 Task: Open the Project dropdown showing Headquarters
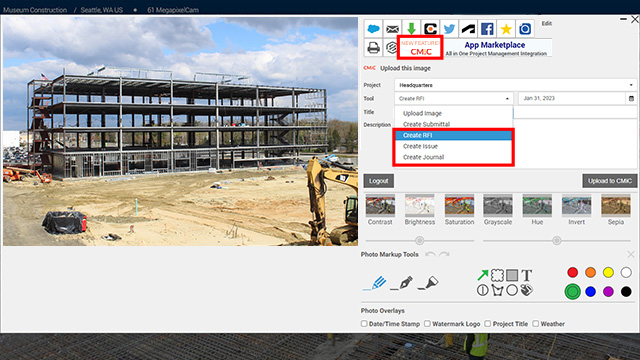pyautogui.click(x=516, y=85)
